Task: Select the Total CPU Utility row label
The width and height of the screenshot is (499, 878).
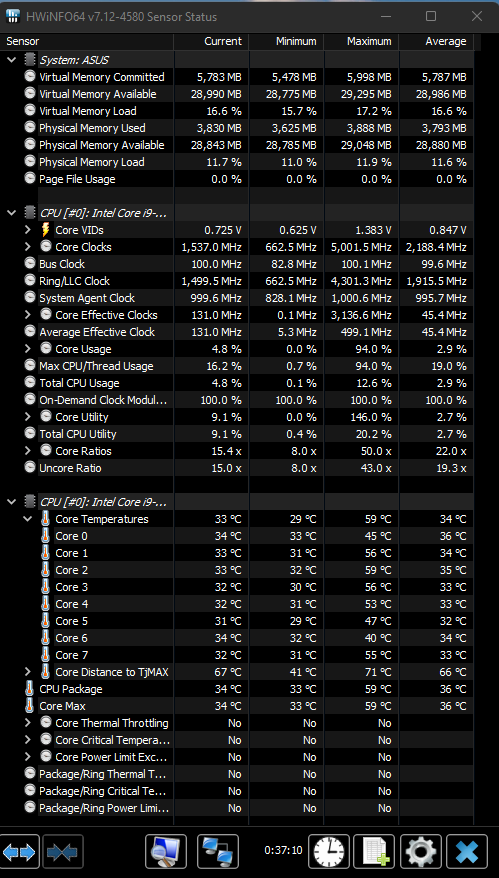Action: tap(78, 434)
